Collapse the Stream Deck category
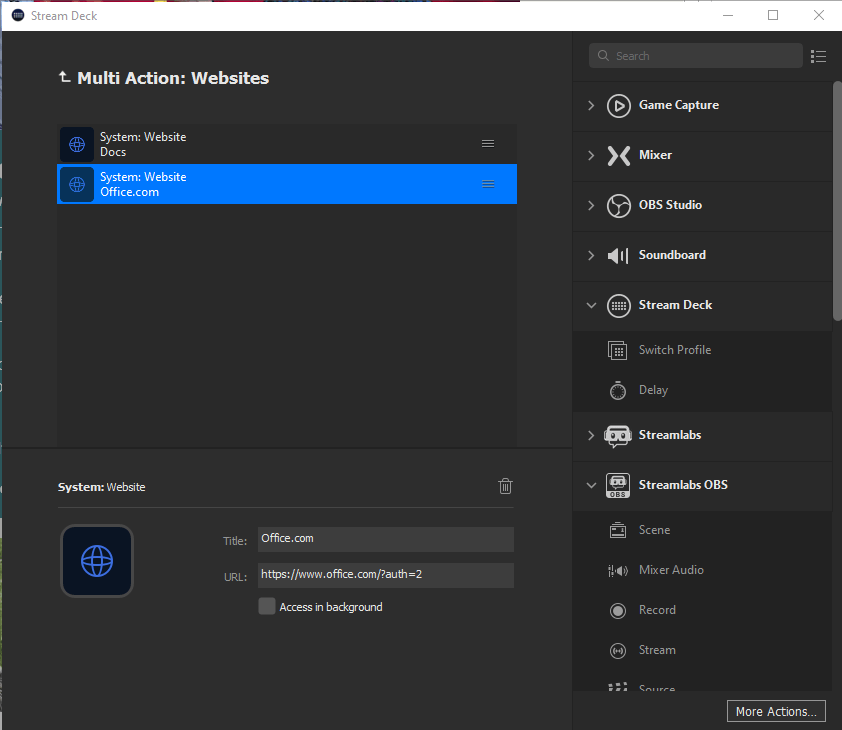The height and width of the screenshot is (730, 842). pyautogui.click(x=591, y=305)
